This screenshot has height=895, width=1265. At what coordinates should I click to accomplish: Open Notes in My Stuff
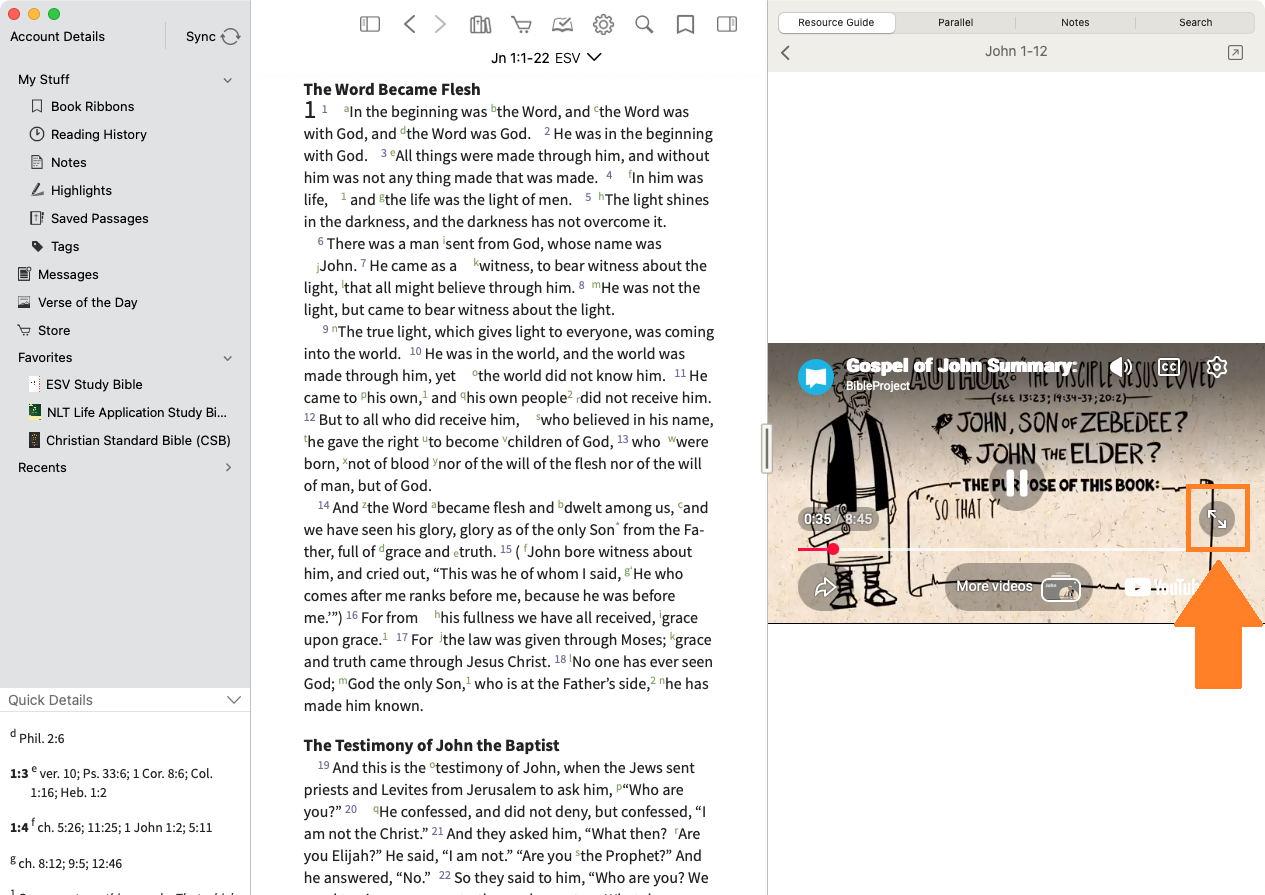68,162
